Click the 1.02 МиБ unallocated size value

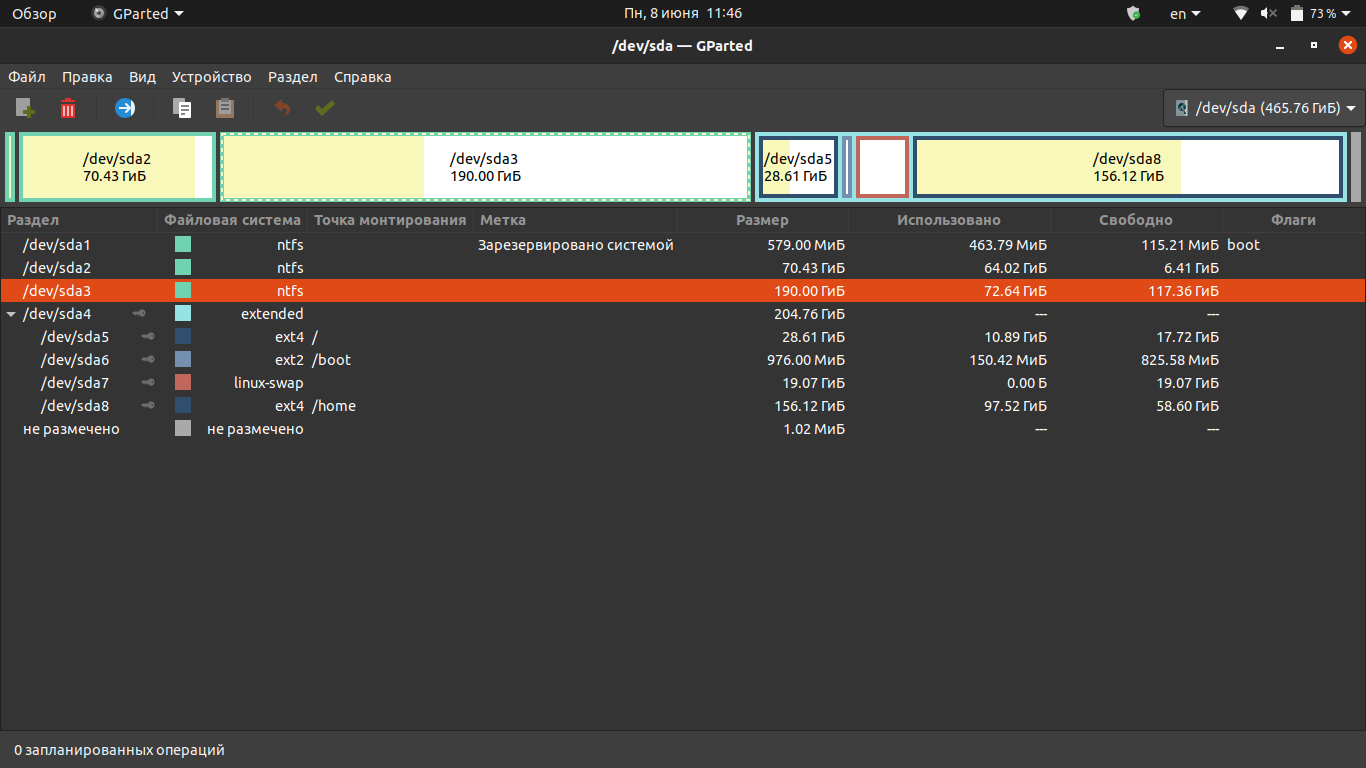coord(814,429)
